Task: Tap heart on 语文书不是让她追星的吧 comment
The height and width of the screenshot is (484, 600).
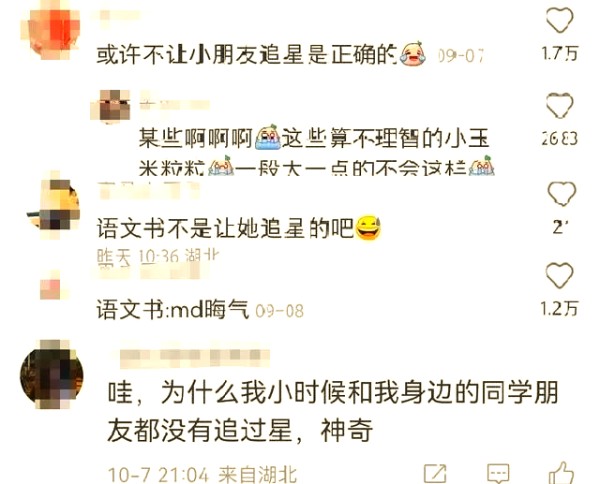Action: 561,193
